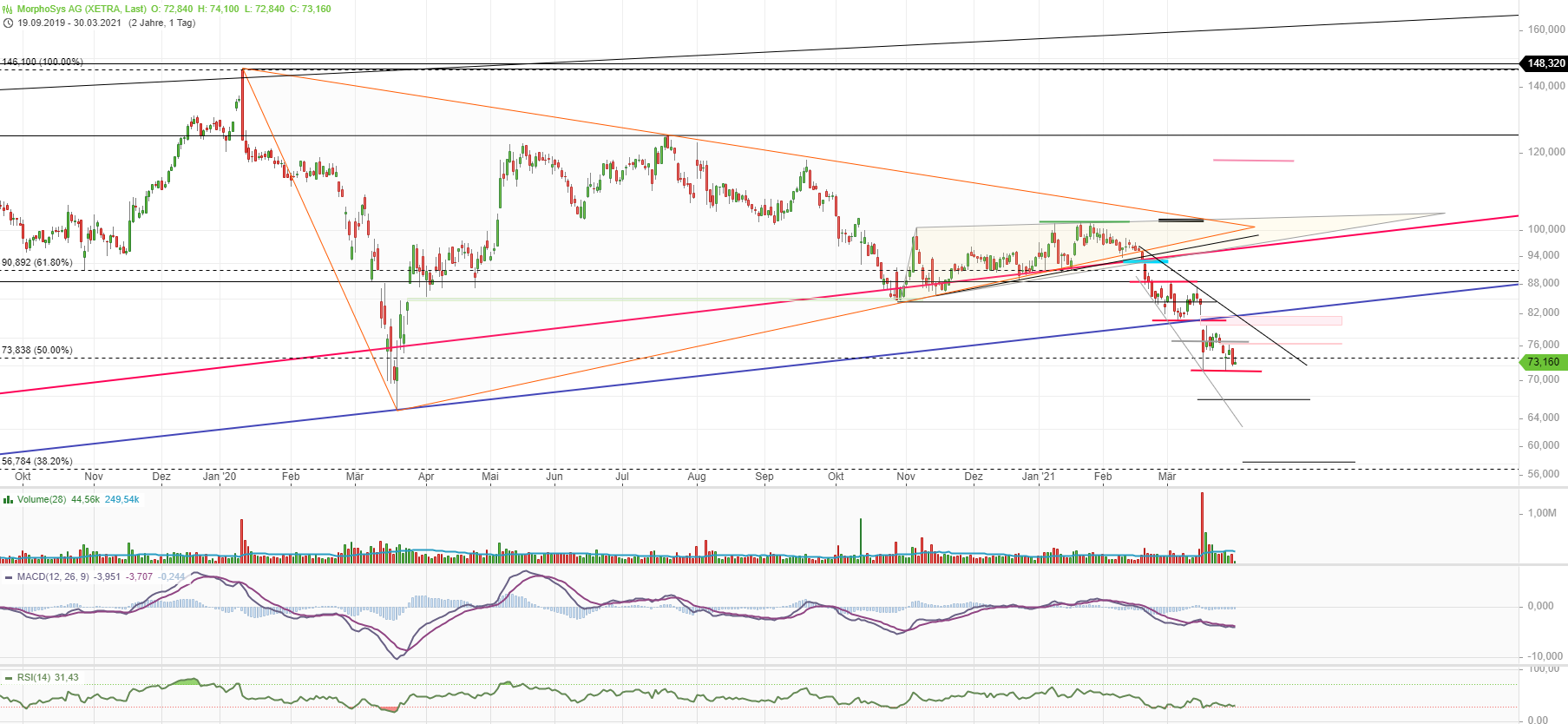This screenshot has height=724, width=1568.
Task: Click the high value H: 74,100
Action: pos(219,10)
